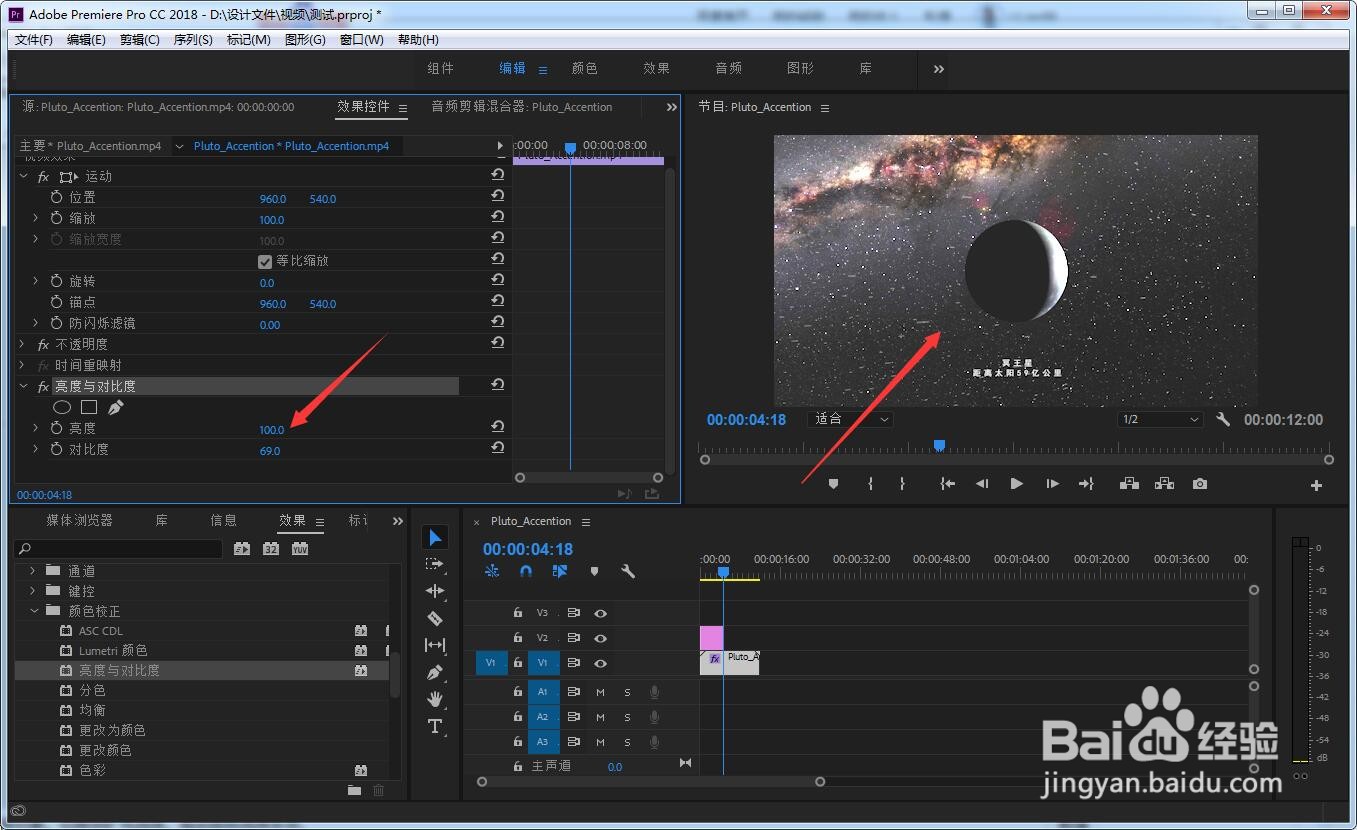Toggle V1 track output eye
Image resolution: width=1357 pixels, height=830 pixels.
601,663
